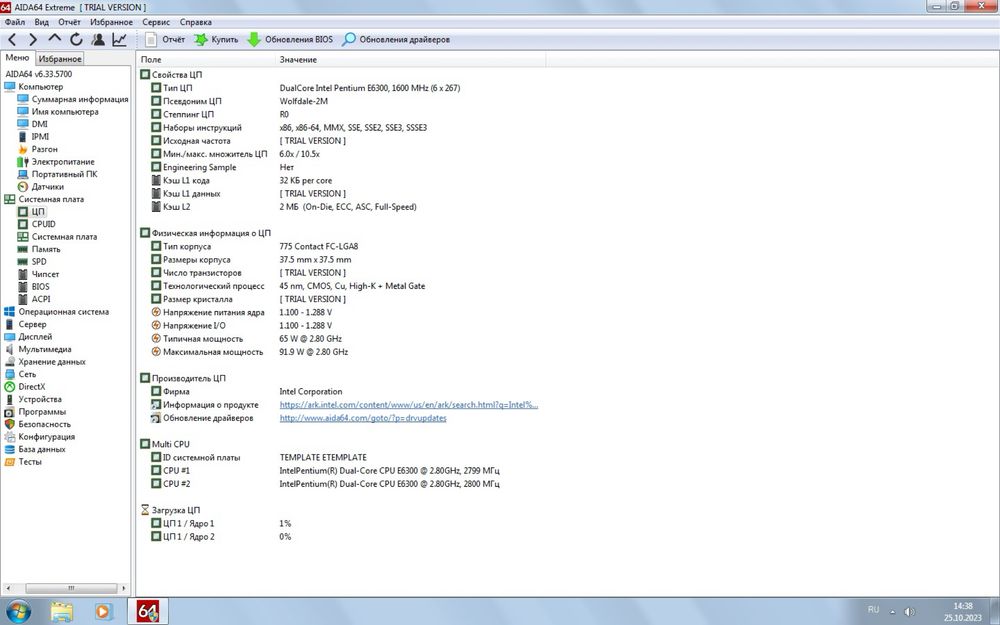Click the Up level arrow icon
This screenshot has height=625, width=1000.
pyautogui.click(x=55, y=39)
